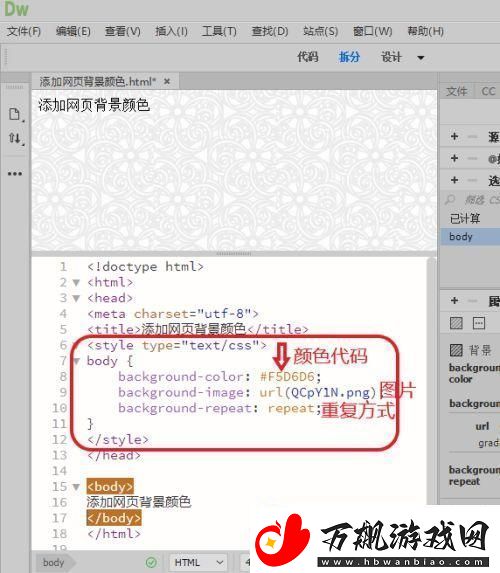Click the repeat value on line 10
Image resolution: width=500 pixels, height=573 pixels.
click(291, 408)
